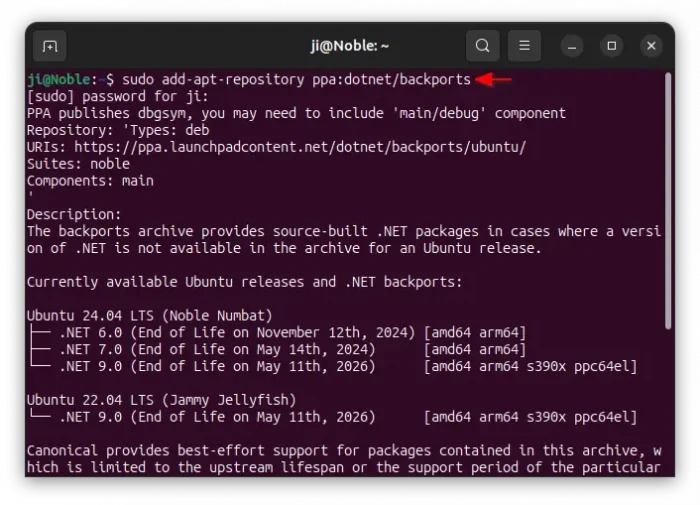The image size is (700, 505).
Task: Click the ji@Noble title bar text
Action: 350,46
